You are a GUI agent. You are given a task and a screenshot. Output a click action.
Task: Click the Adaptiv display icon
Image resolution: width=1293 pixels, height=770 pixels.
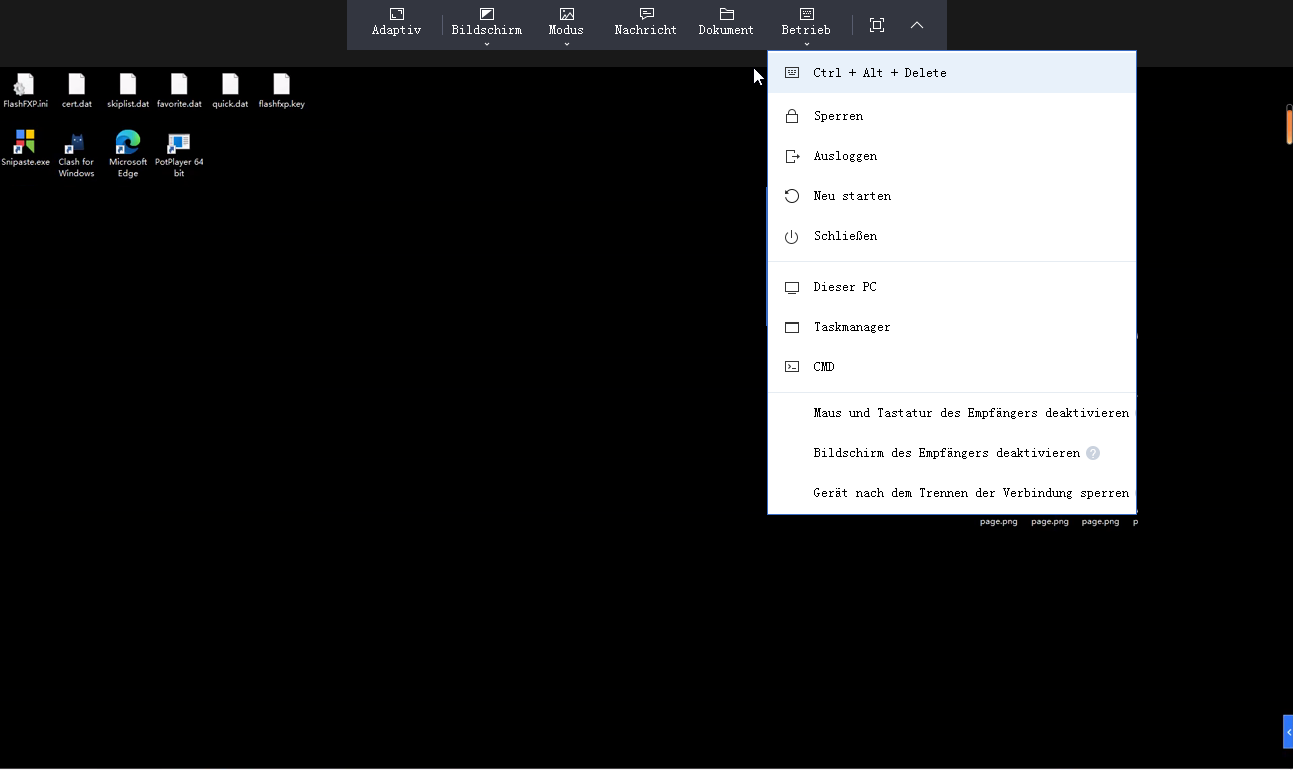pyautogui.click(x=396, y=15)
